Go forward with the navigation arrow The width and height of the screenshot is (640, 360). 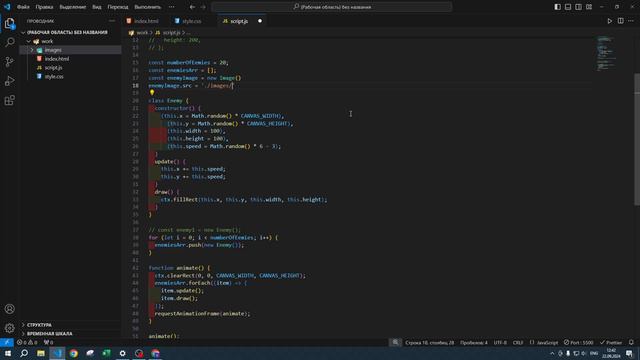point(203,7)
